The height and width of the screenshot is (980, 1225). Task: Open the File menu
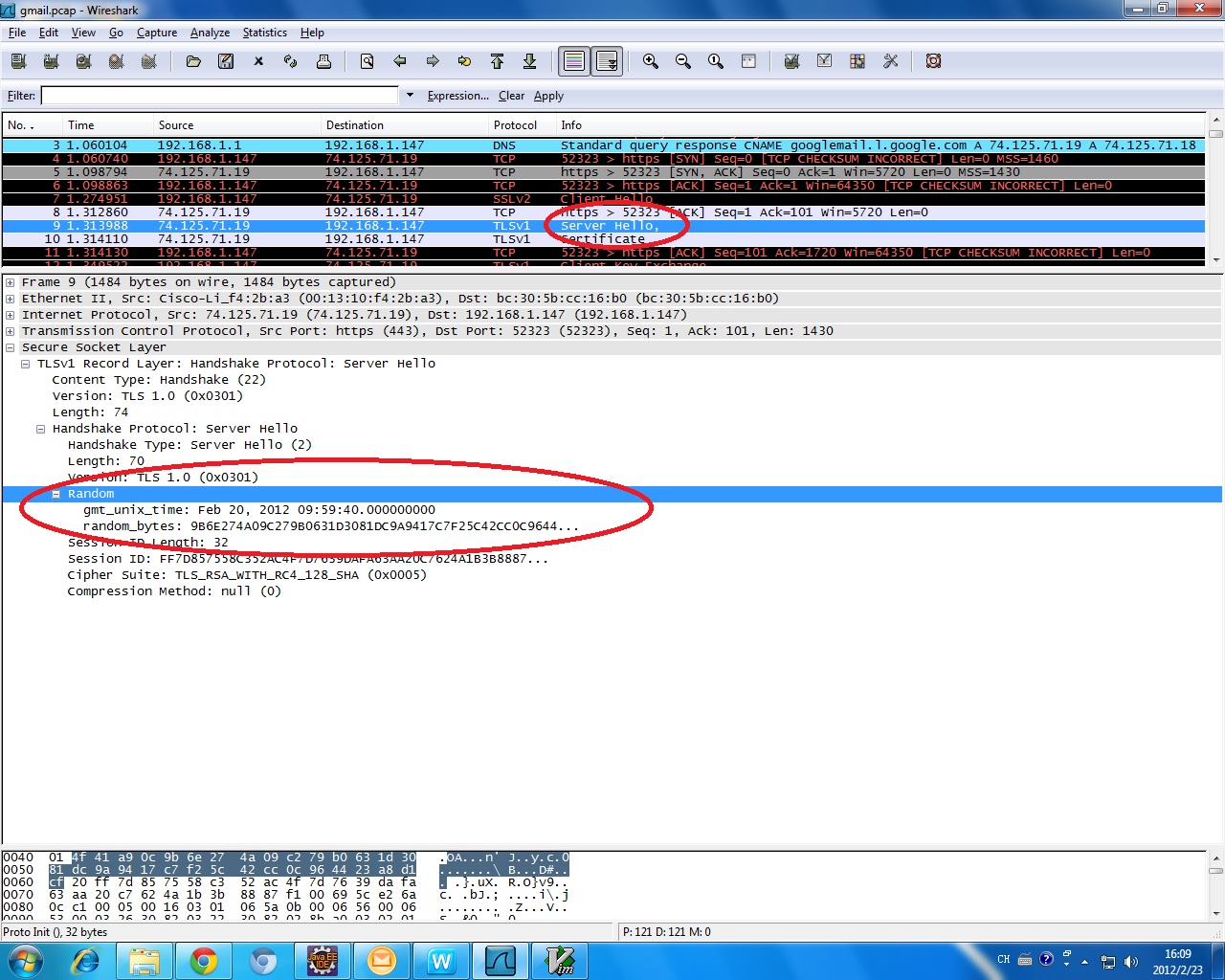pyautogui.click(x=17, y=33)
